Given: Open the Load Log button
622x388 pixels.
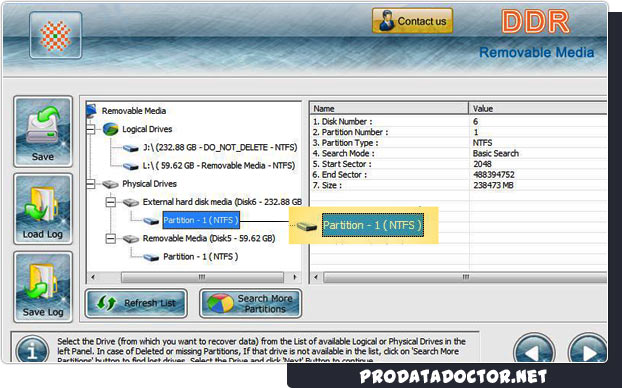Looking at the screenshot, I should tap(43, 209).
